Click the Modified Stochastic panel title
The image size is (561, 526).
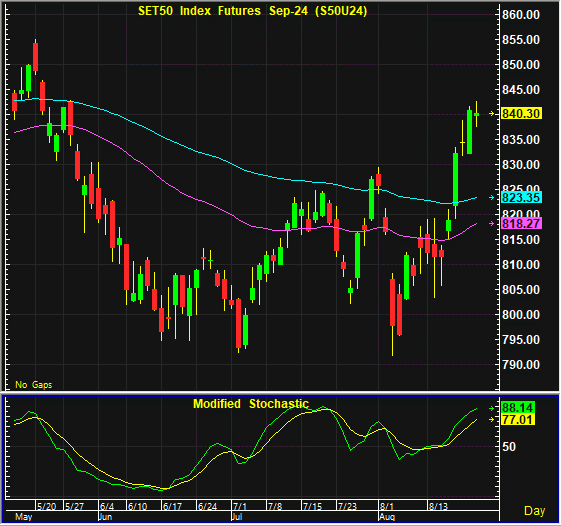(251, 404)
